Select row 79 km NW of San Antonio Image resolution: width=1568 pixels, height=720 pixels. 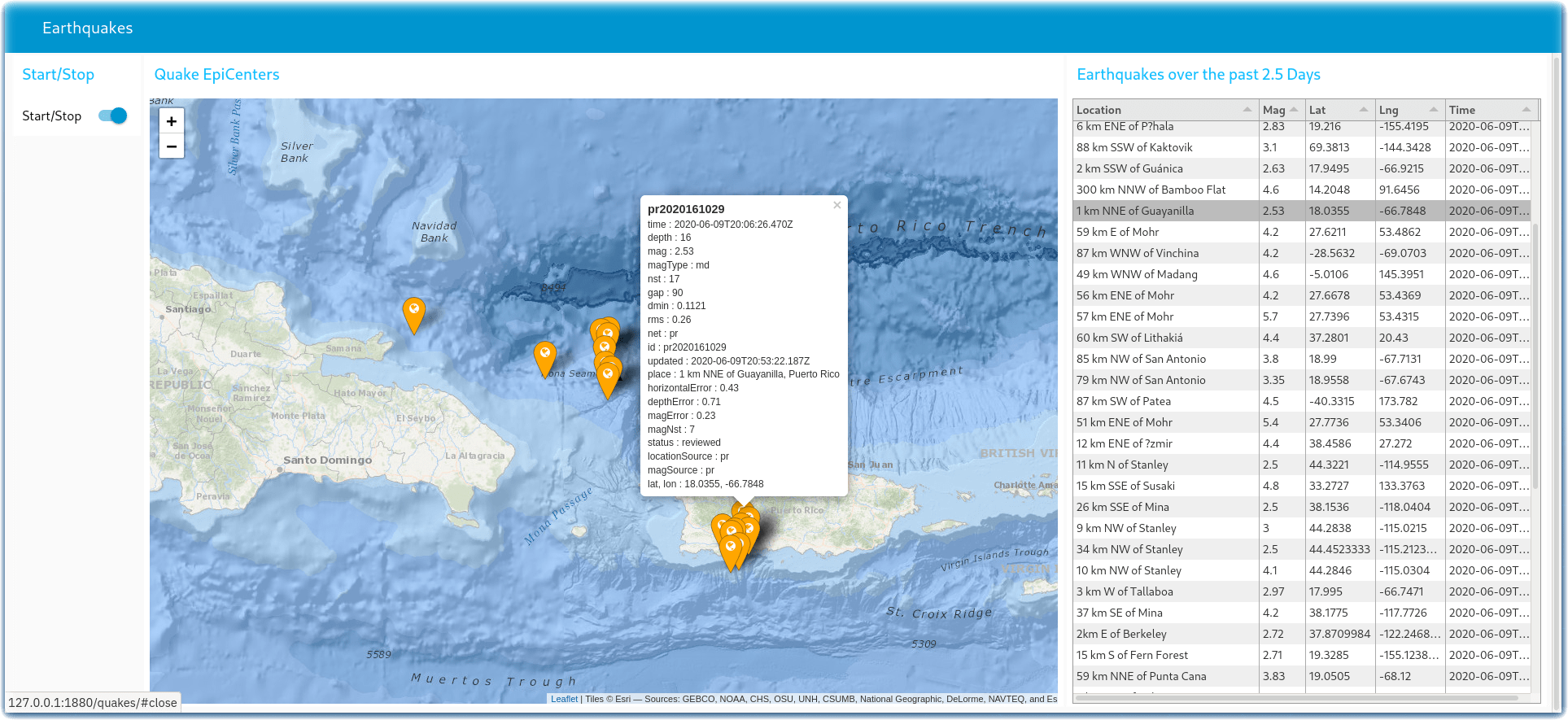1302,380
